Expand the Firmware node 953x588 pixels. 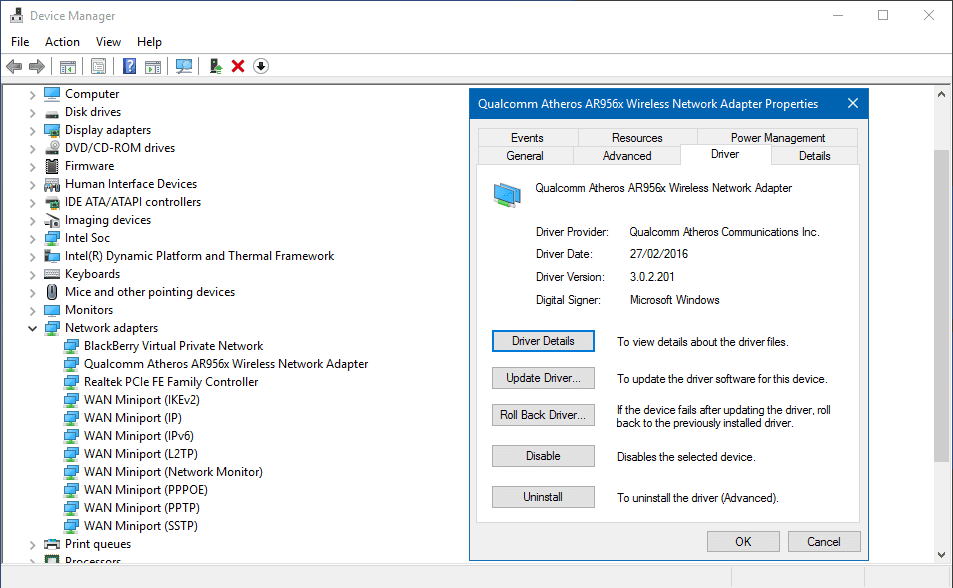32,167
